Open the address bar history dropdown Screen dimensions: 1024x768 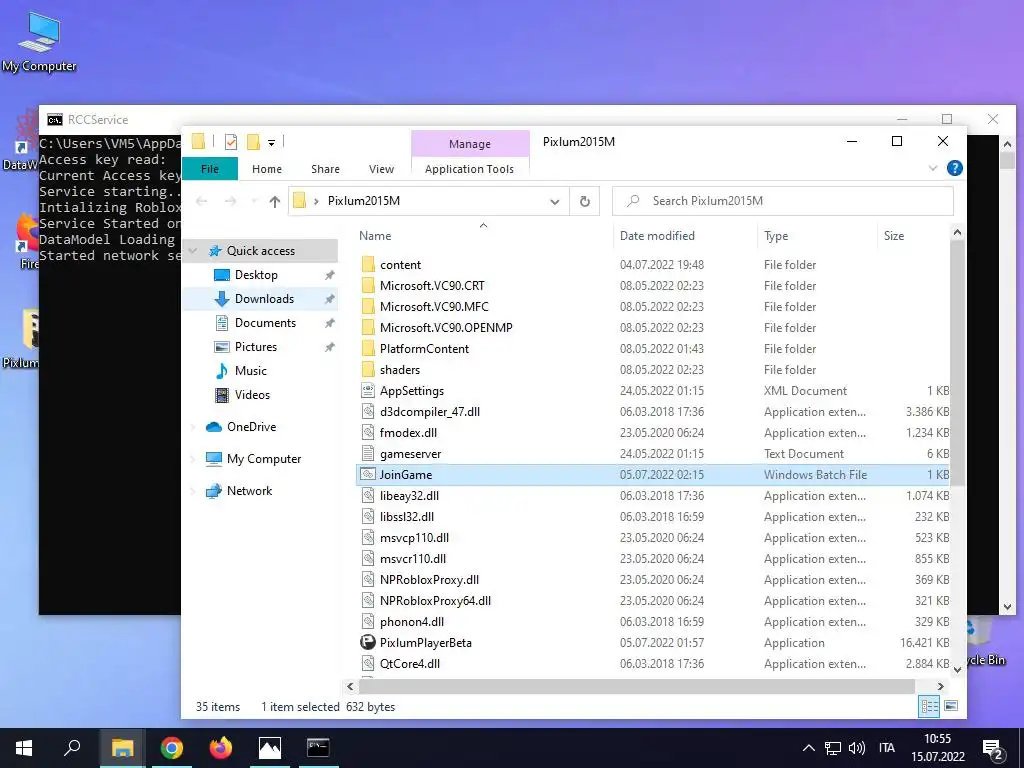tap(554, 201)
